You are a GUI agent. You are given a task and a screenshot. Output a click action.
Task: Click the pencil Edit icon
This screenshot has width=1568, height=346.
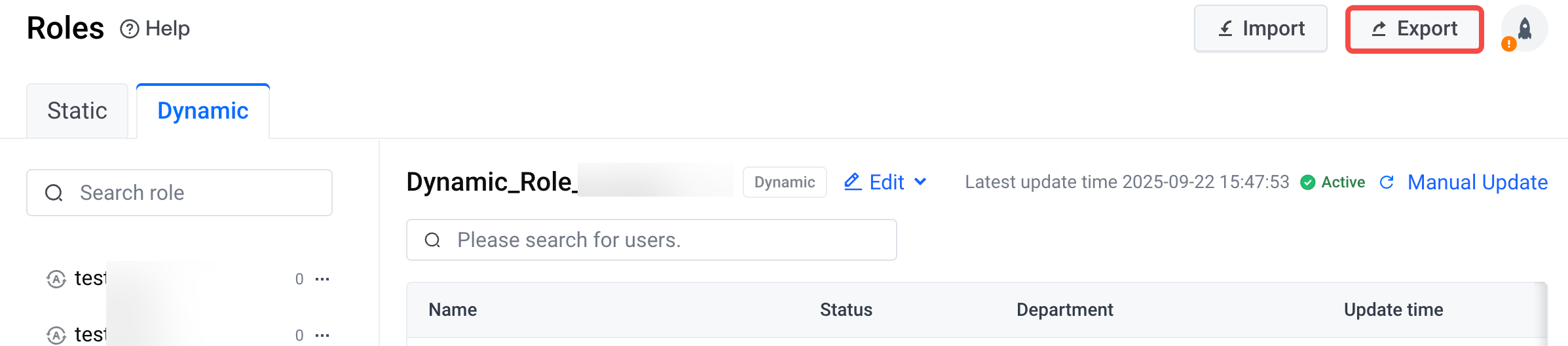pos(853,182)
